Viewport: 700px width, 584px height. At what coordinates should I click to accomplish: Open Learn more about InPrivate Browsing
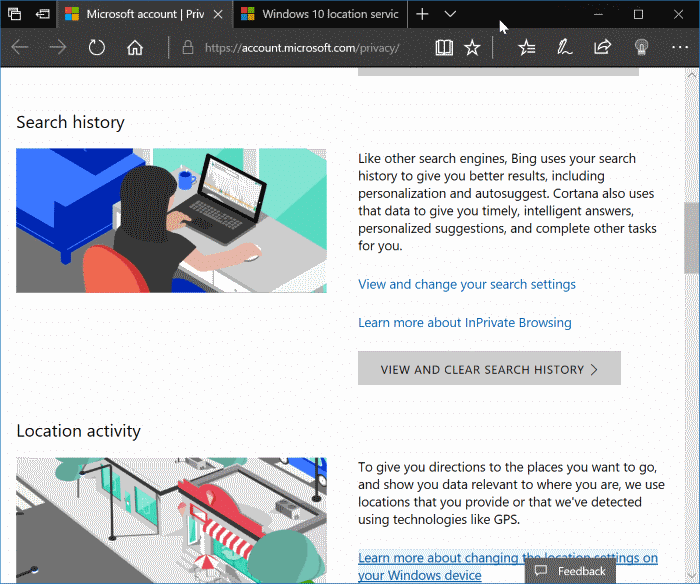tap(465, 323)
